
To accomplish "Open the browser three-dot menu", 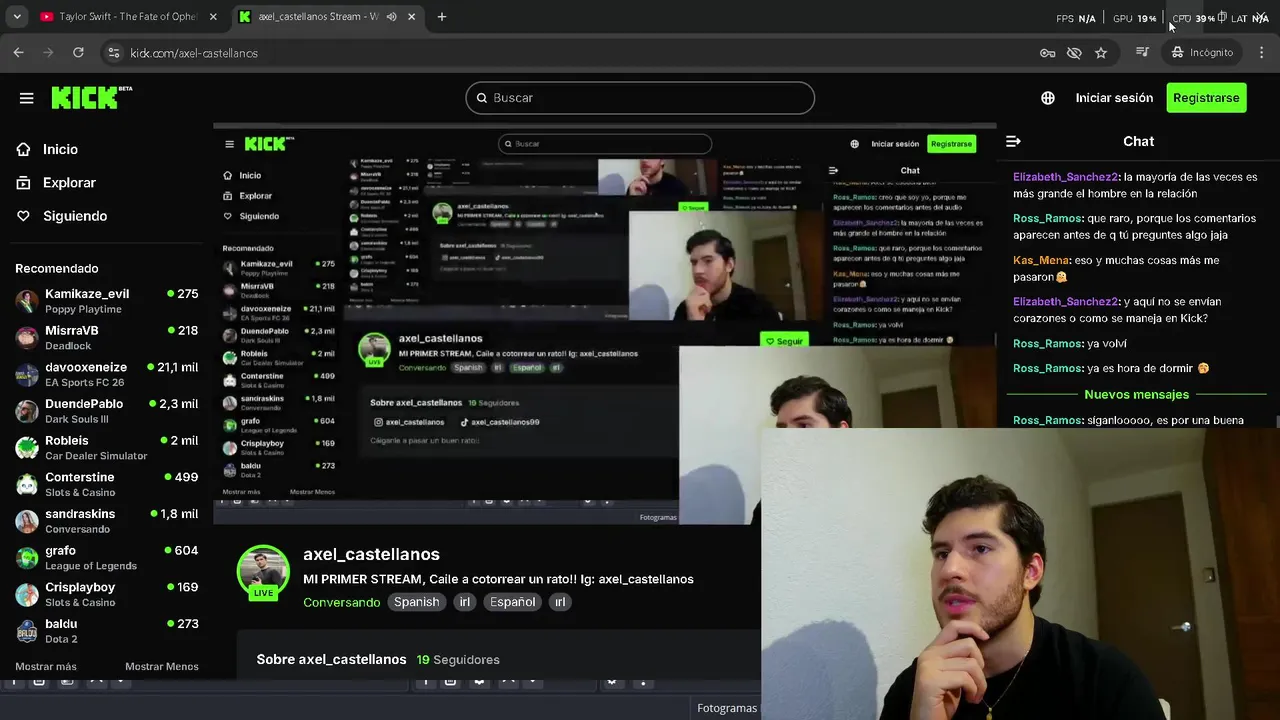I will [x=1262, y=53].
